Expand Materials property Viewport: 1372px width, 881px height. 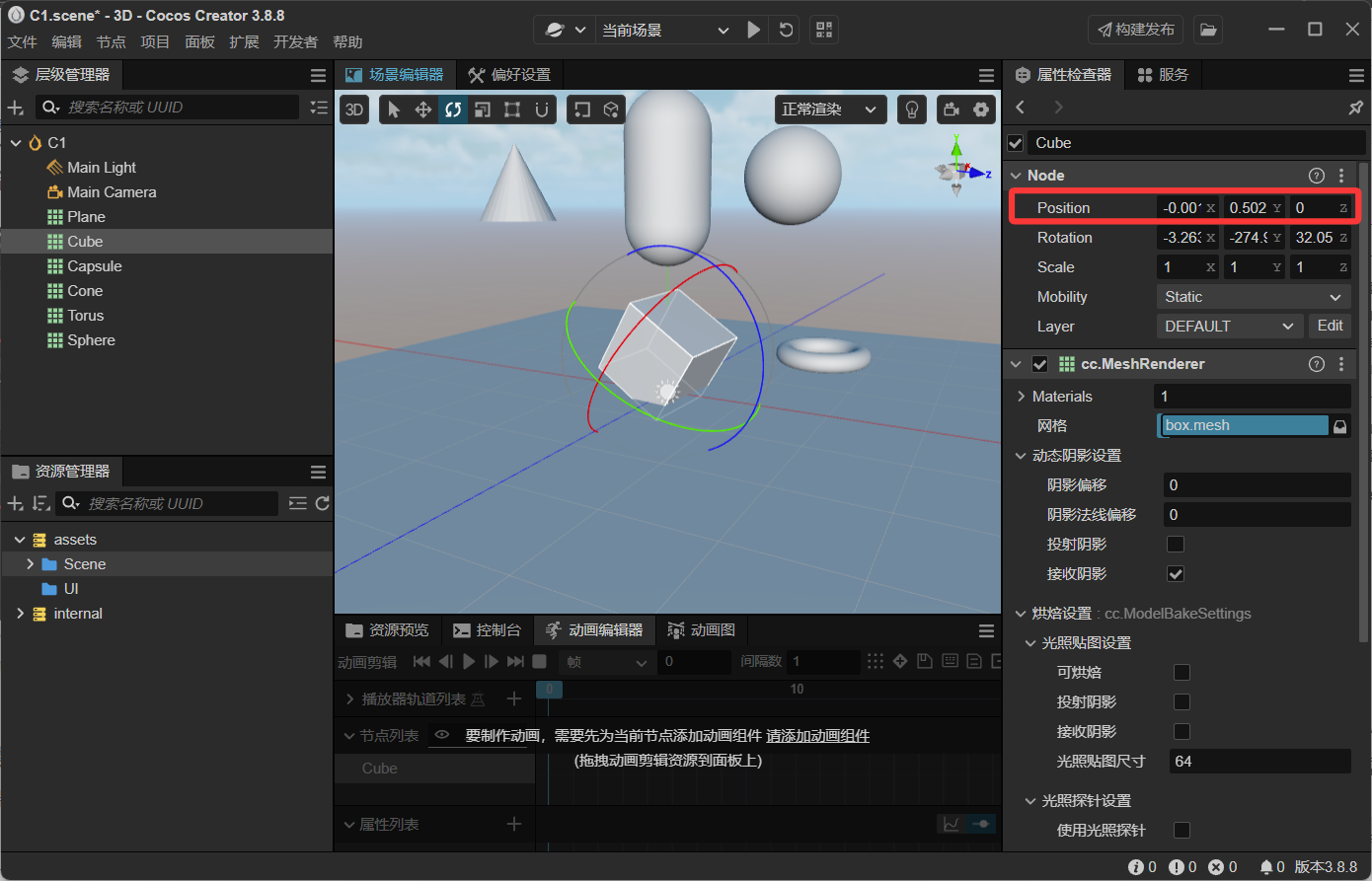tap(1022, 397)
